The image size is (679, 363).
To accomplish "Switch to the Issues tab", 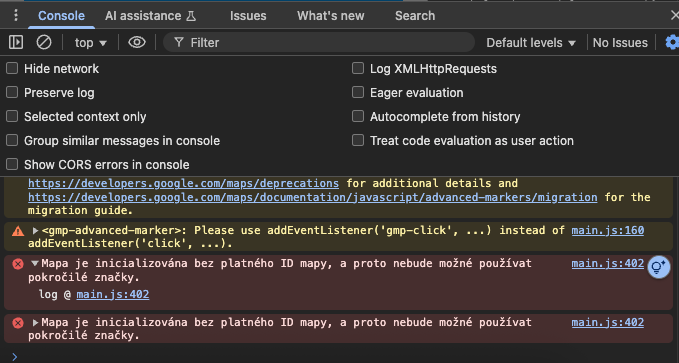I will (248, 16).
